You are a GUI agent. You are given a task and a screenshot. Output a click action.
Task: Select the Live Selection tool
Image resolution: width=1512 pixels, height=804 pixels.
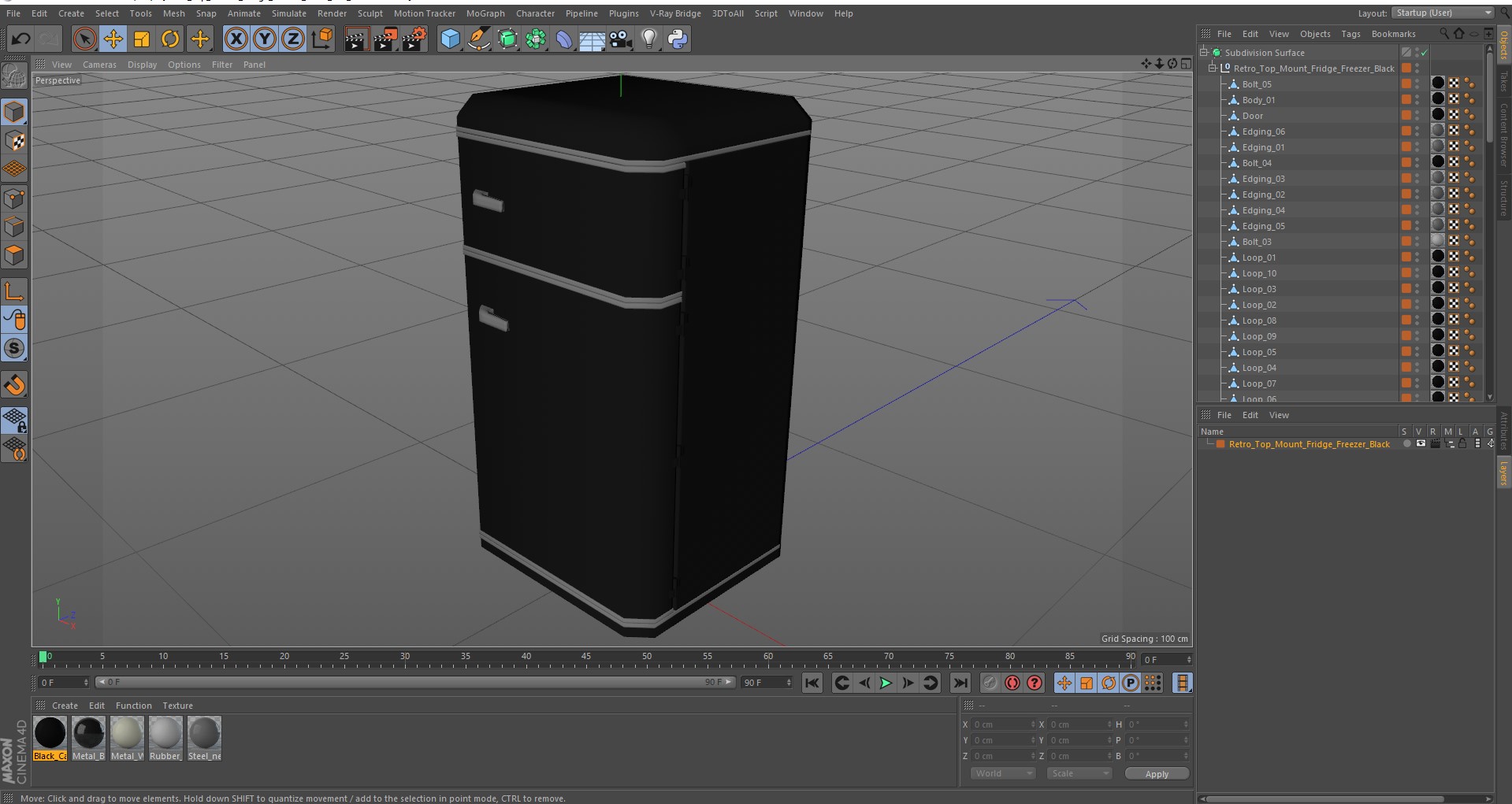[x=84, y=39]
